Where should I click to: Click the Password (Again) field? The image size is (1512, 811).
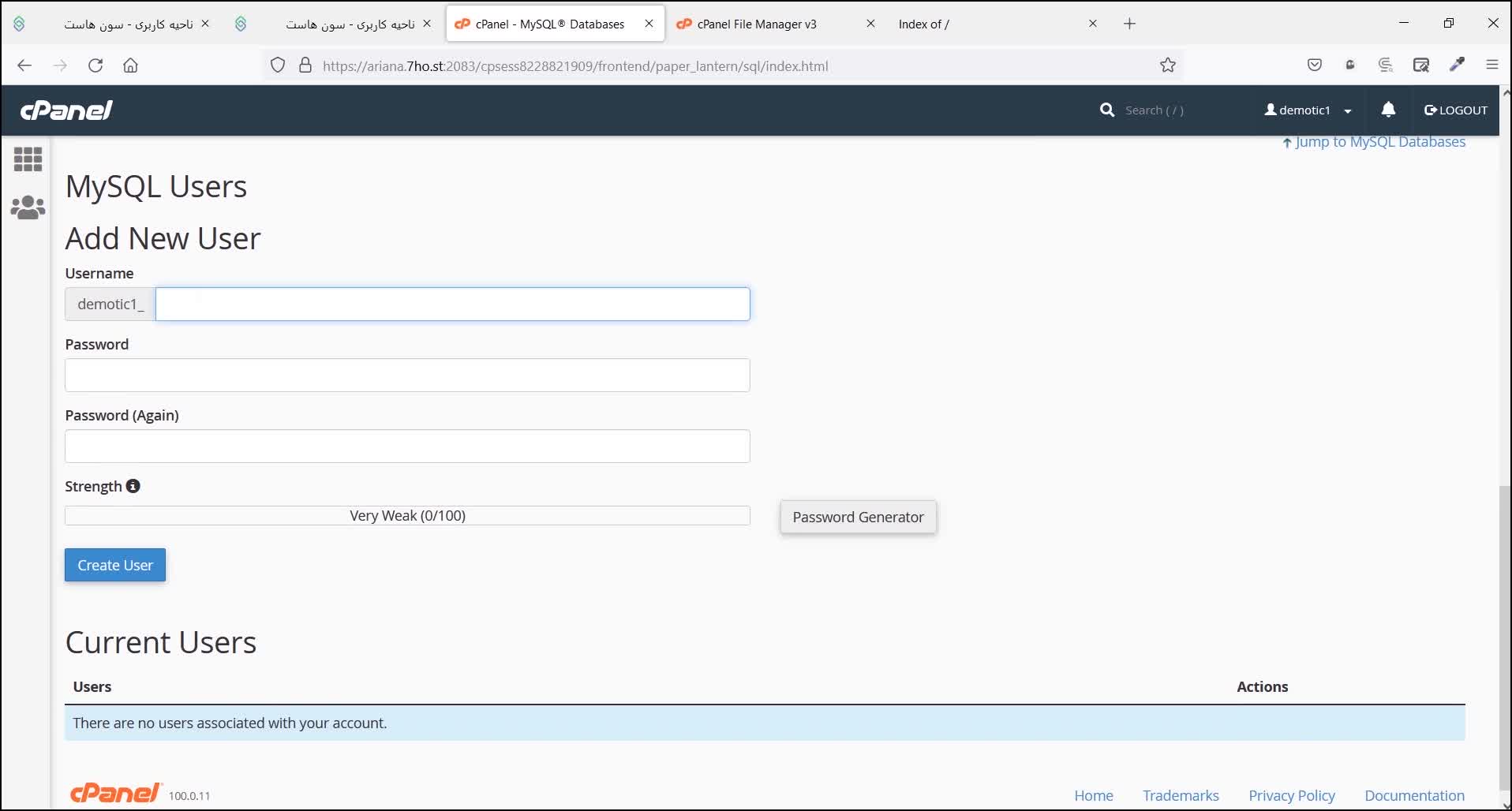[x=407, y=447]
